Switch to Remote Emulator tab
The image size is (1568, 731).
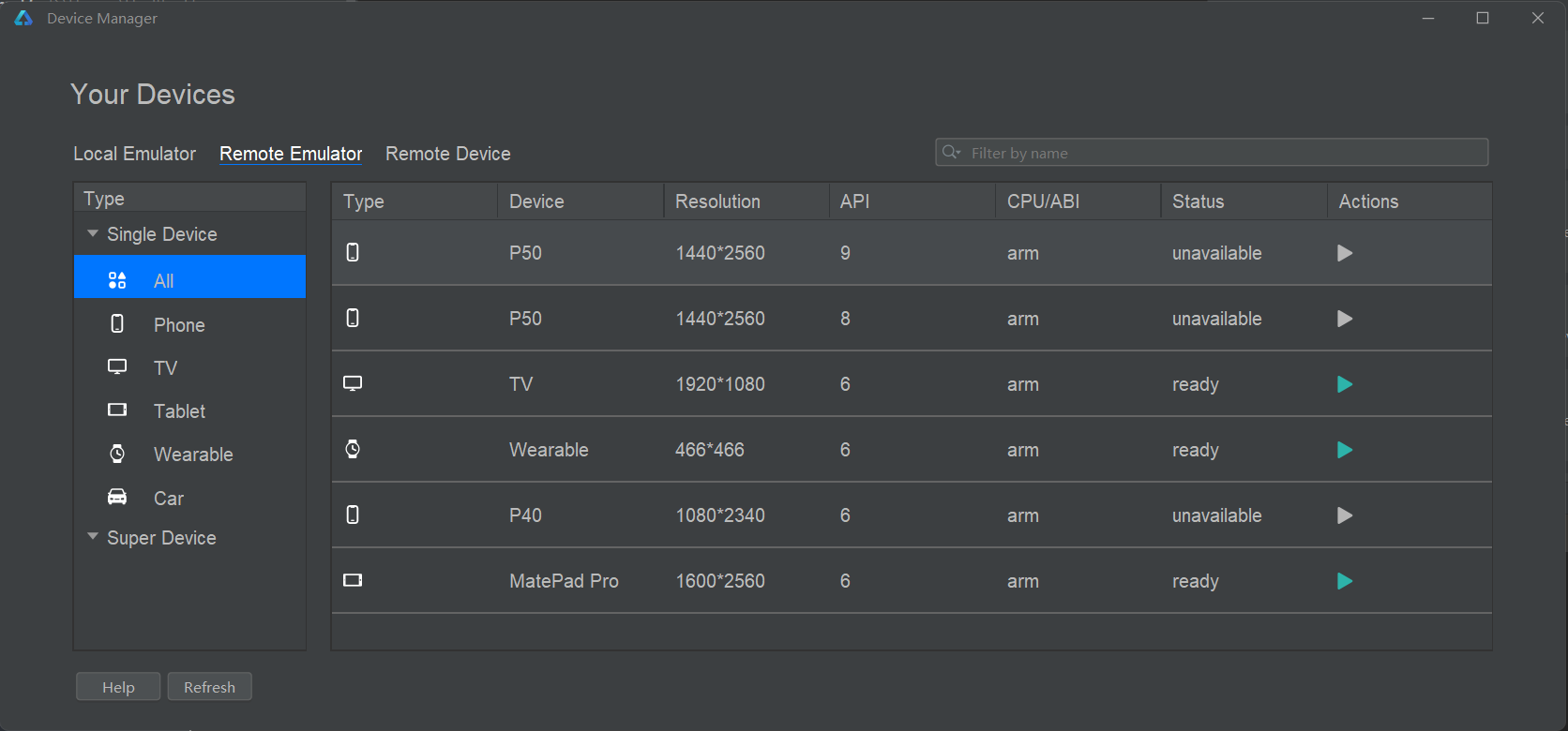click(291, 154)
